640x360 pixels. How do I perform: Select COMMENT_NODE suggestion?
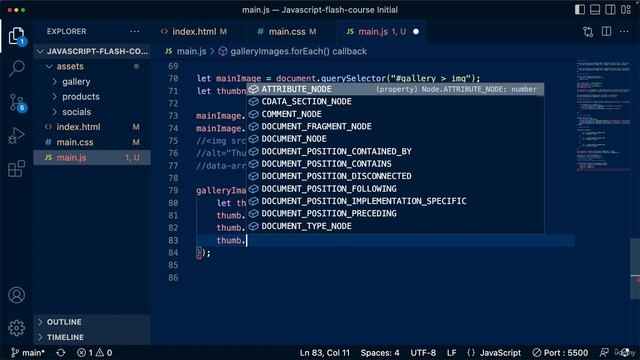395,114
